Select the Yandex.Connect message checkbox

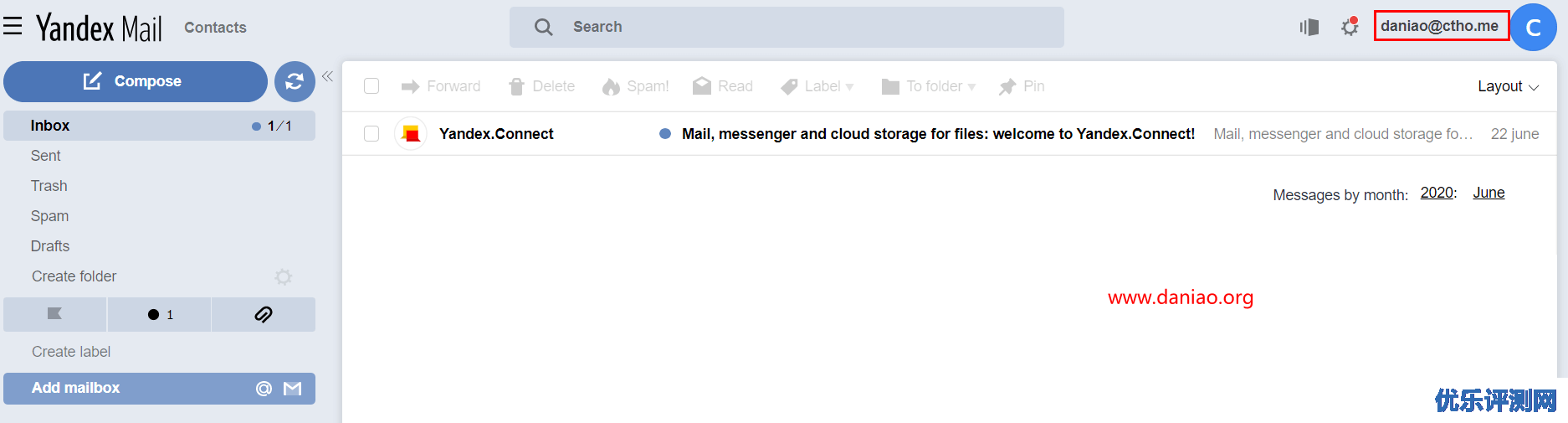[x=372, y=134]
